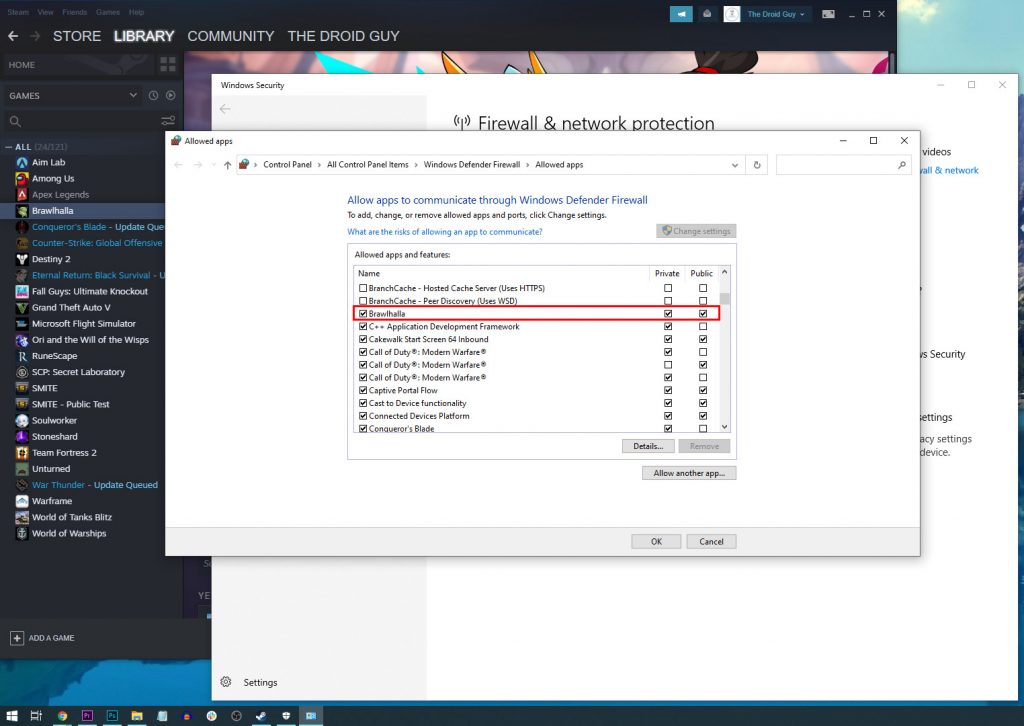
Task: Click ADD A GAME in Steam
Action: 42,638
